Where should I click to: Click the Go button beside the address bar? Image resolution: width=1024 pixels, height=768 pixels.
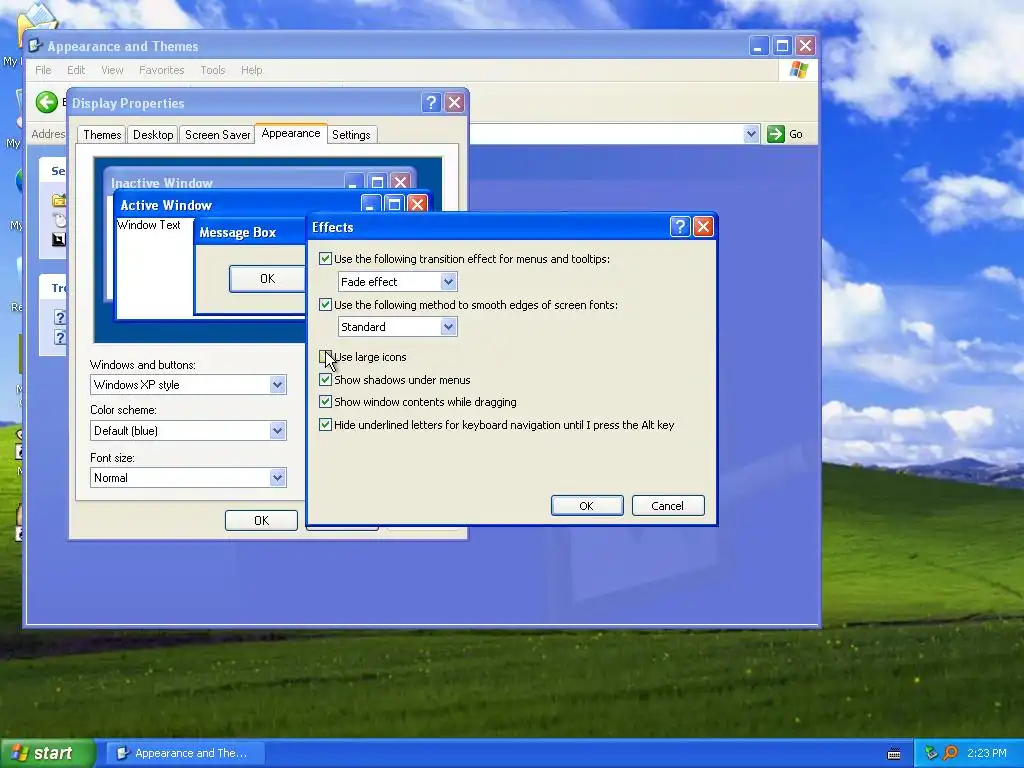pos(784,134)
